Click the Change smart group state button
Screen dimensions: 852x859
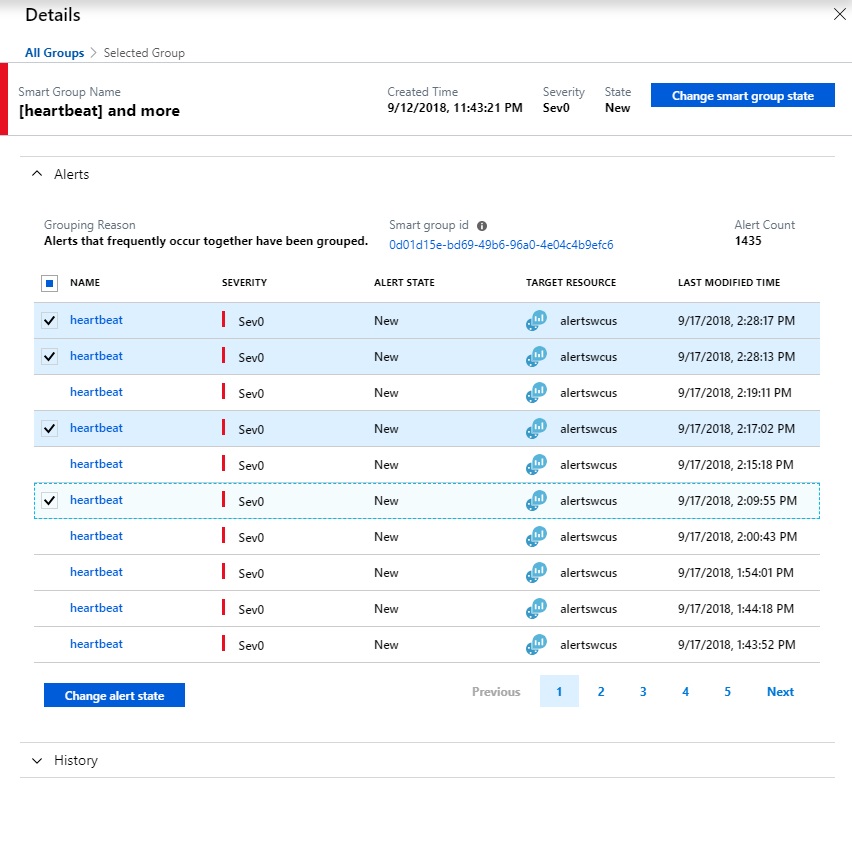pos(742,96)
